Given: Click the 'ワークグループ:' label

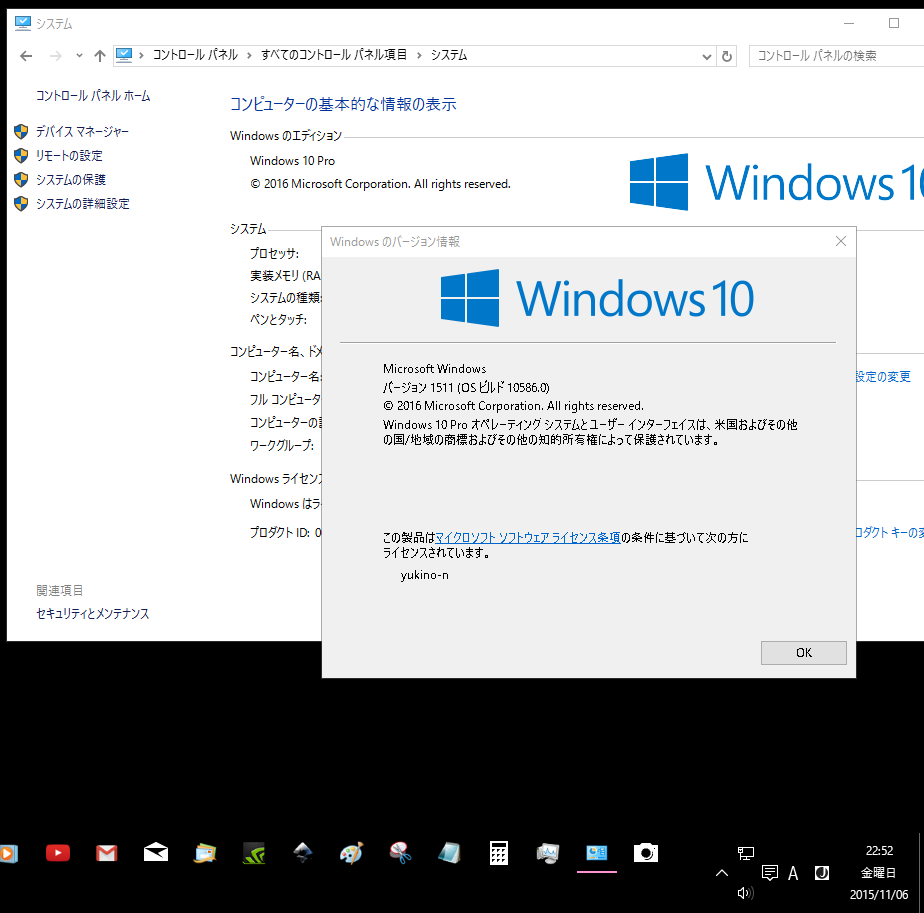Looking at the screenshot, I should click(x=282, y=446).
